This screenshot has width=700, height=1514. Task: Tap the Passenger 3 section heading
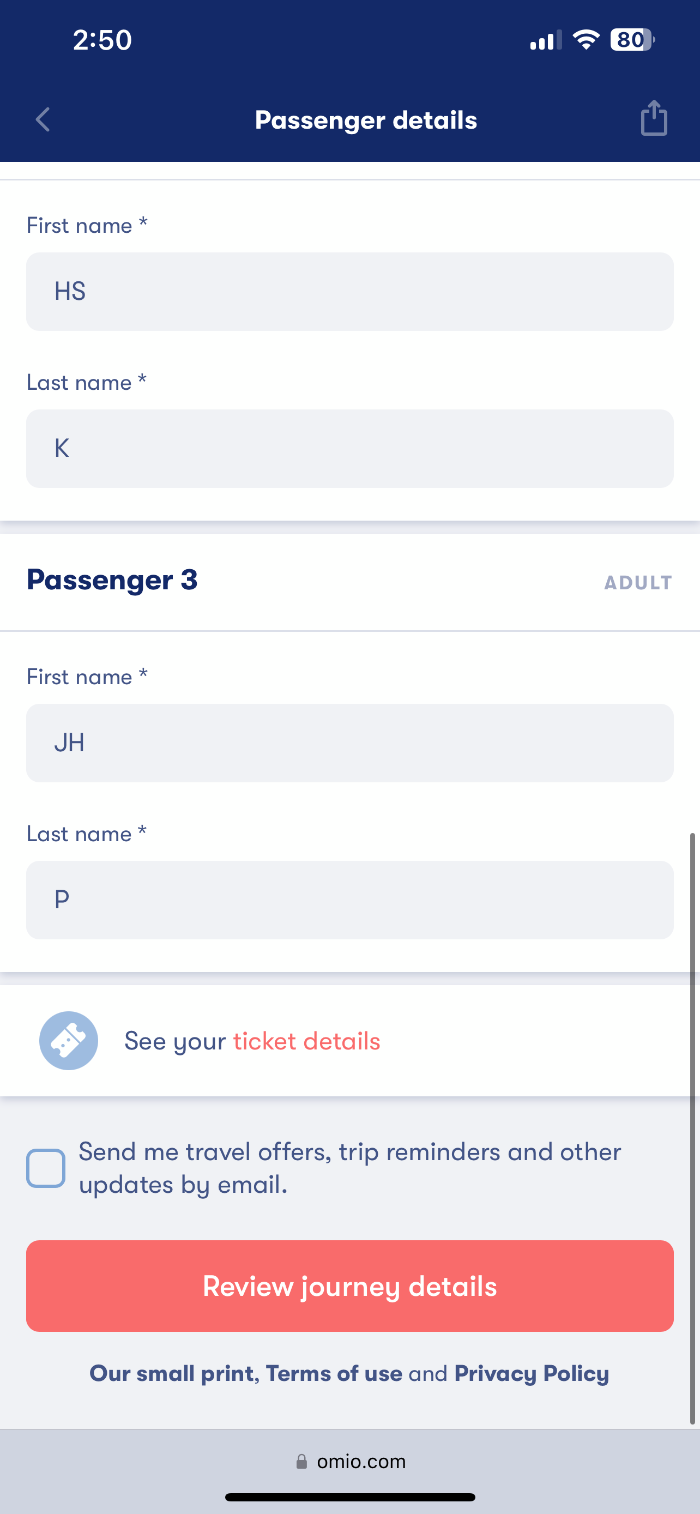click(112, 580)
